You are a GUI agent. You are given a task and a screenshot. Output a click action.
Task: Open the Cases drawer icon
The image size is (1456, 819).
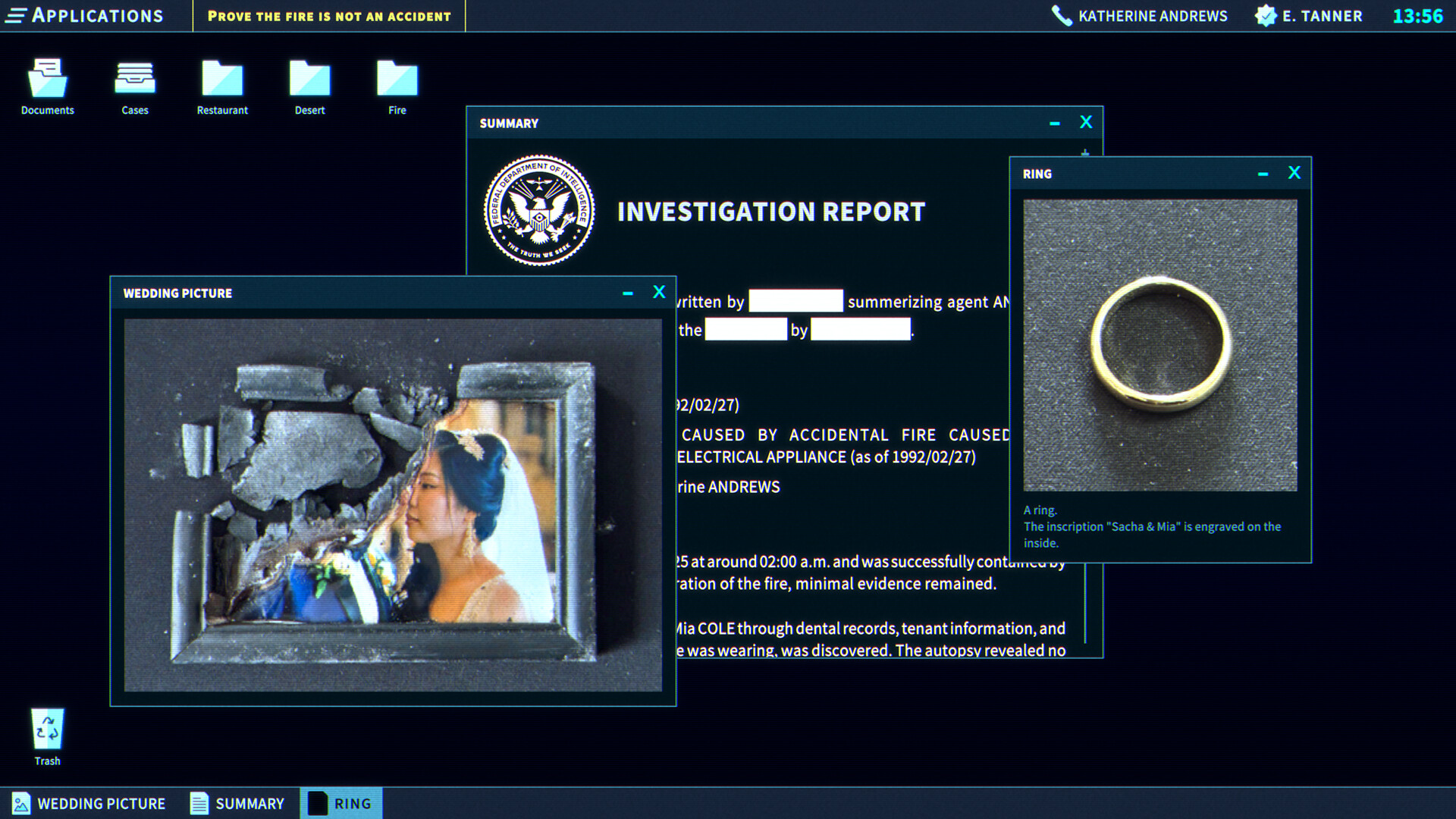(134, 80)
